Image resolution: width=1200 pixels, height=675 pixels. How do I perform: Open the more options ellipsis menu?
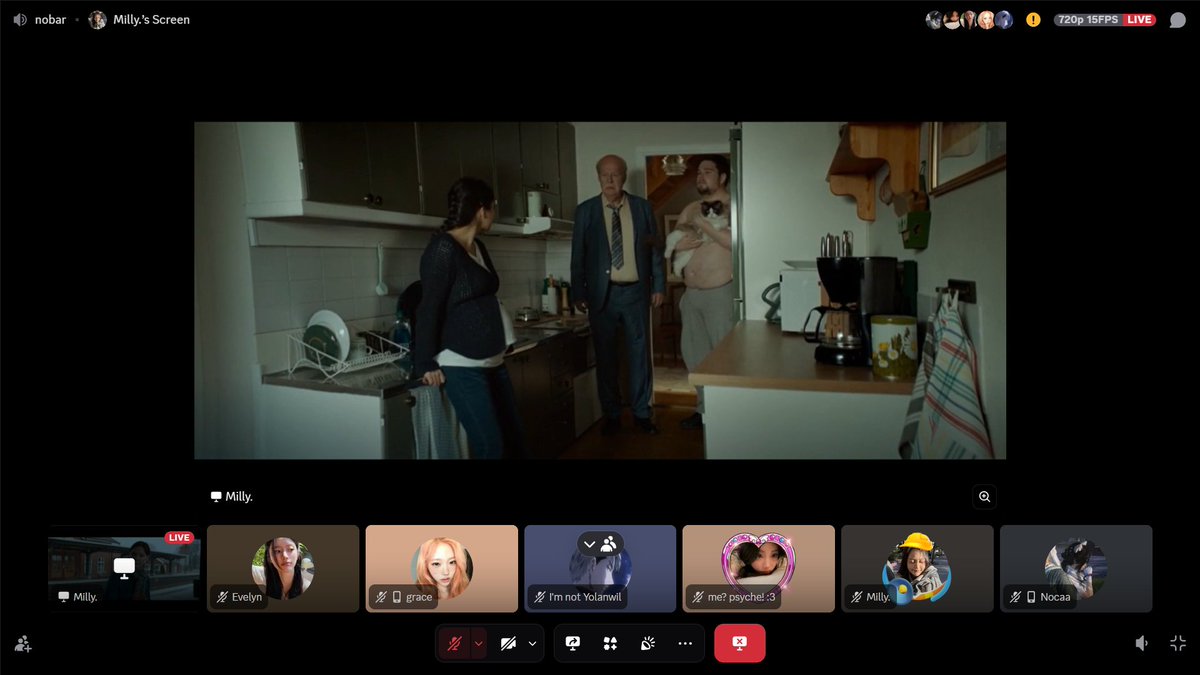tap(685, 643)
